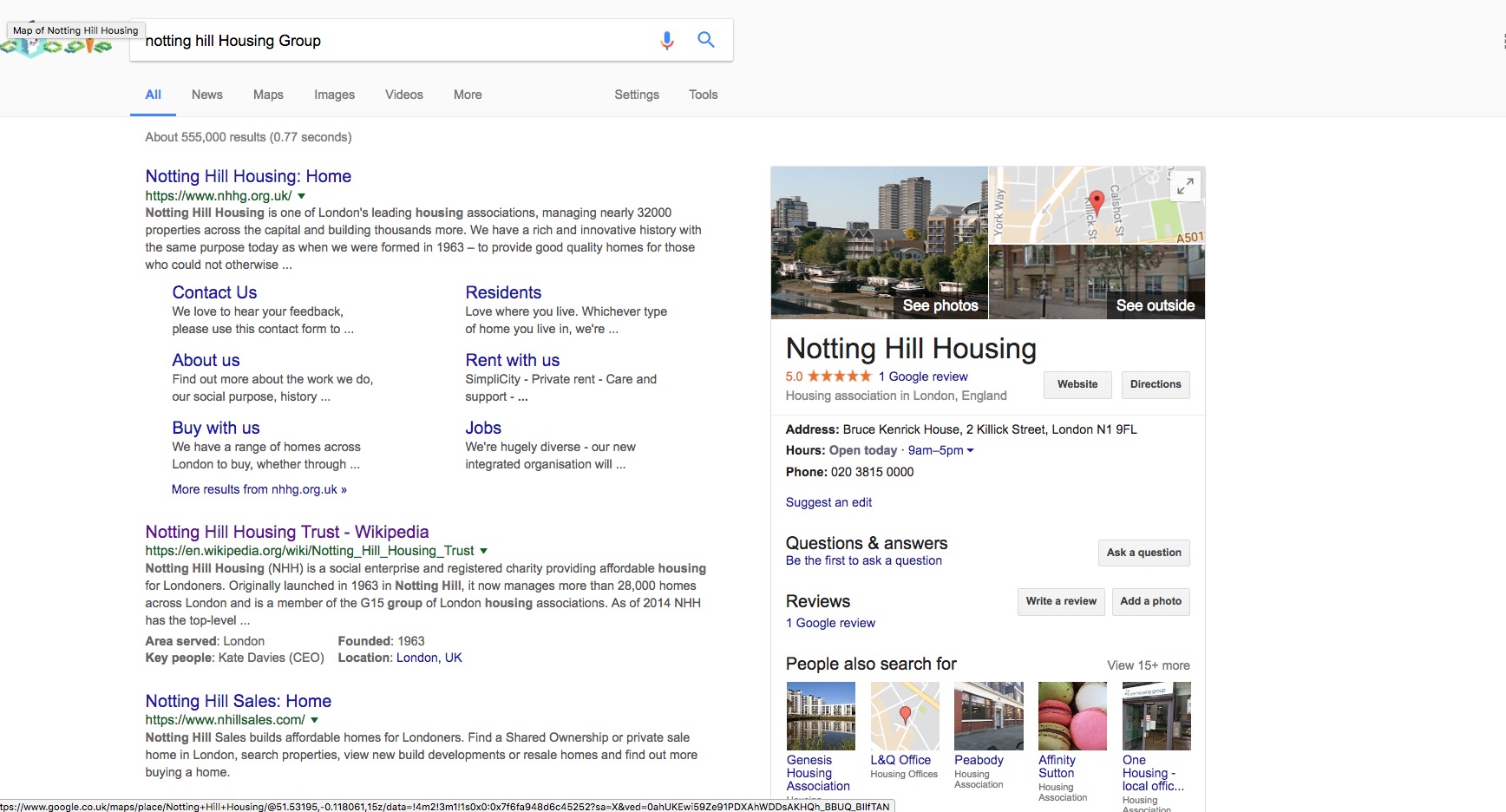
Task: Open the More search menu
Action: [x=468, y=95]
